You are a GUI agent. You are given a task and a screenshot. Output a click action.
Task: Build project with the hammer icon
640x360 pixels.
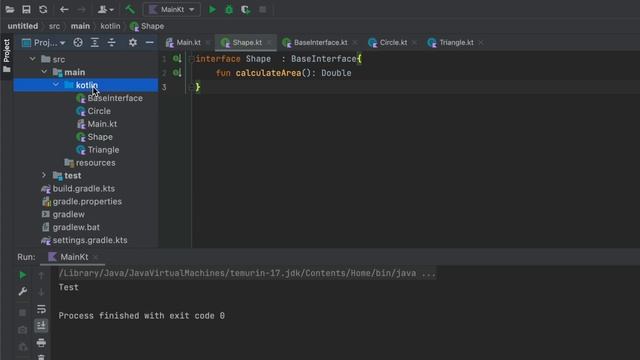[130, 9]
